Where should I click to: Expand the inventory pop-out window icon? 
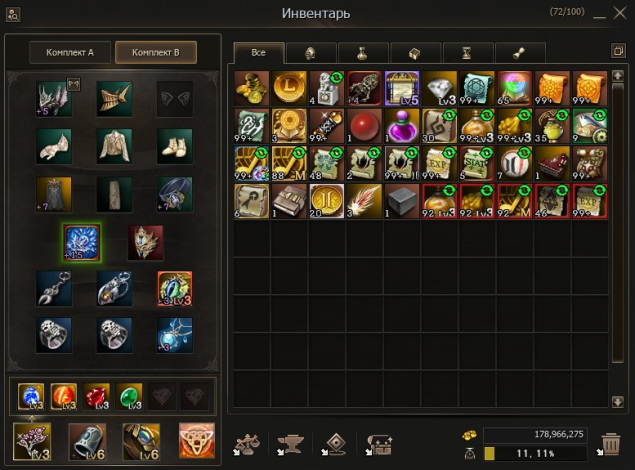pyautogui.click(x=618, y=51)
